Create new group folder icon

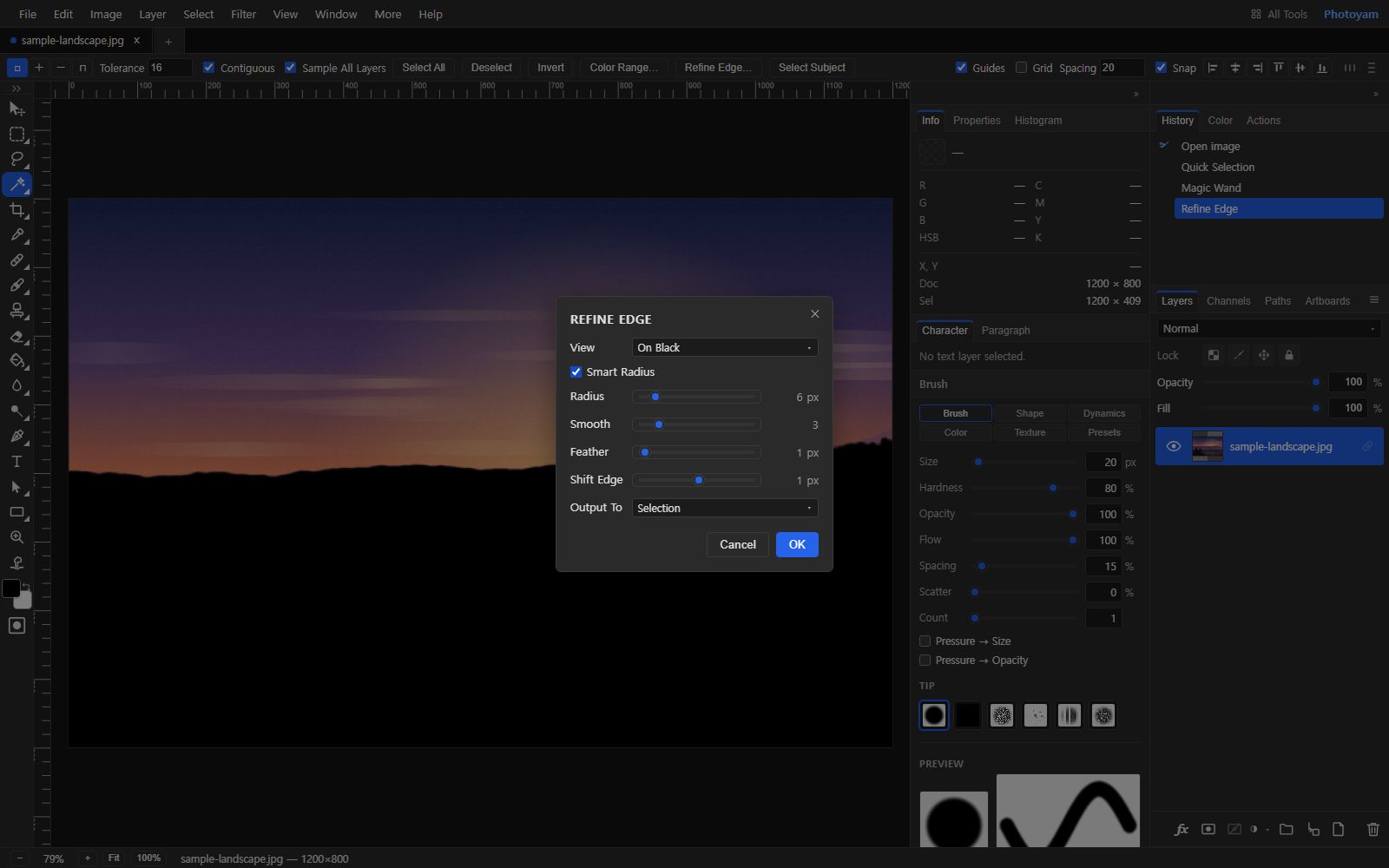click(1287, 830)
